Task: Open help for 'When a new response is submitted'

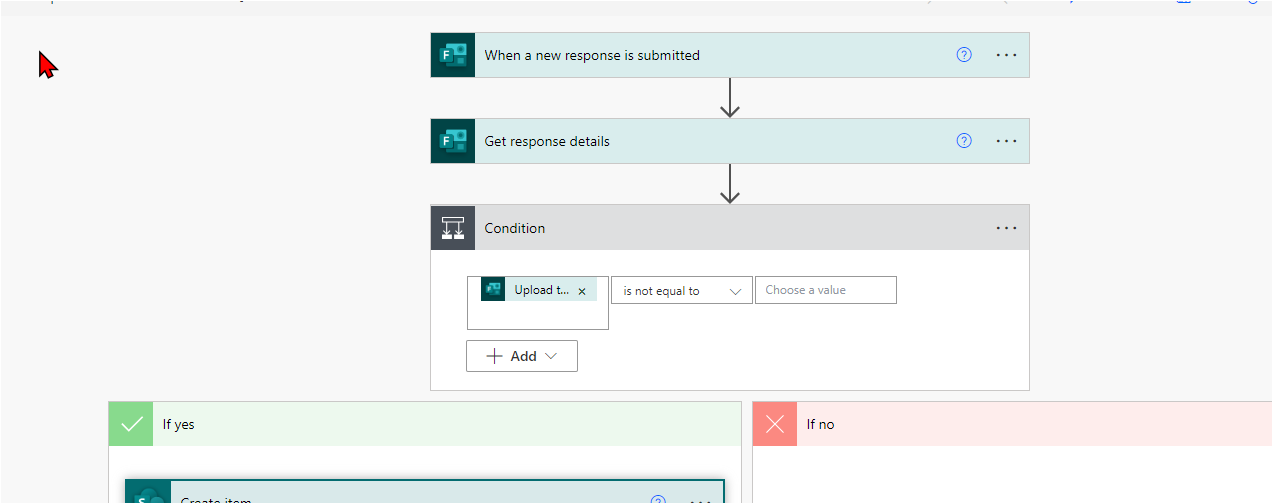Action: [964, 55]
